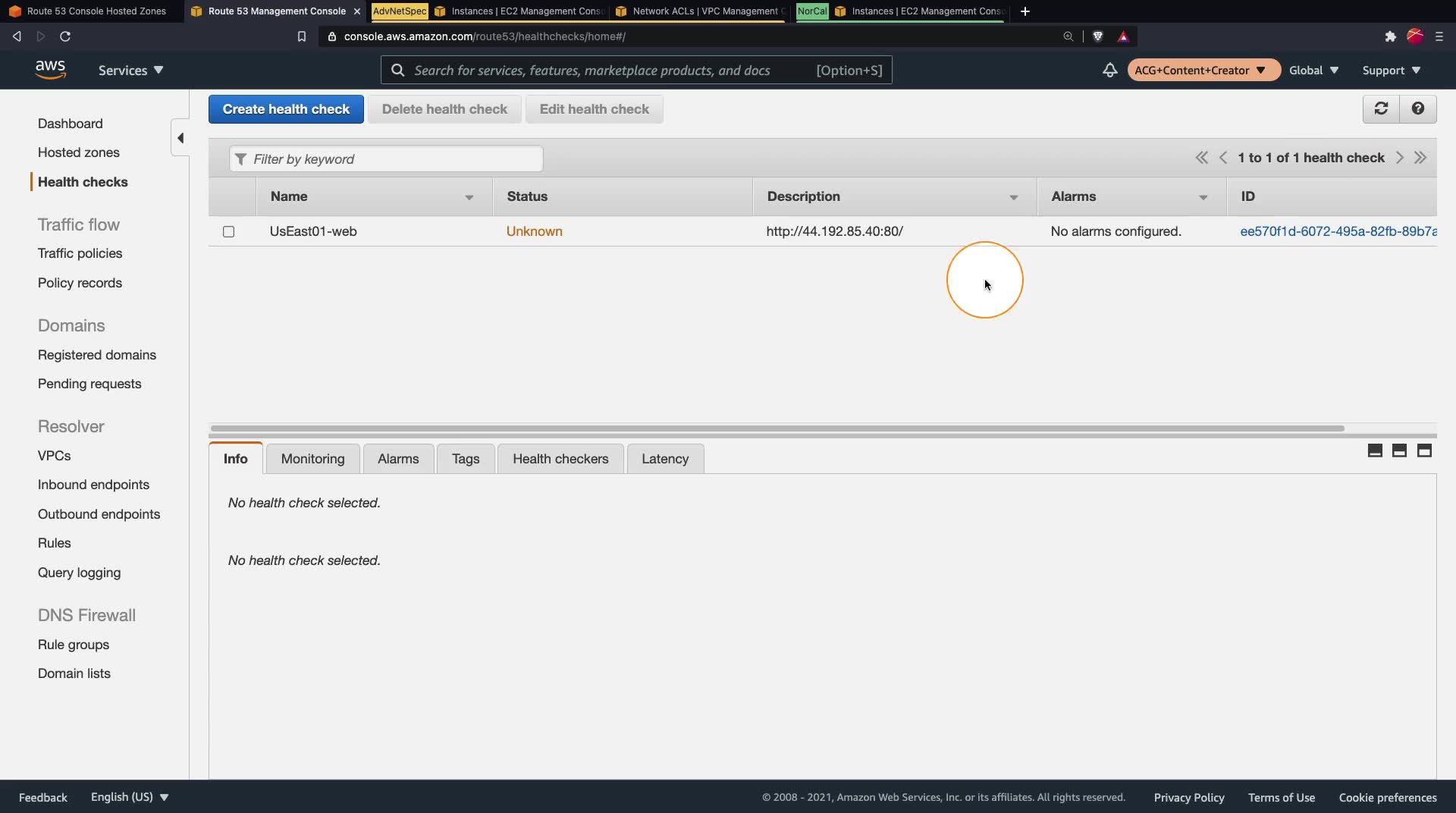Close the Route 53 Management Console tab
Image resolution: width=1456 pixels, height=813 pixels.
[357, 11]
